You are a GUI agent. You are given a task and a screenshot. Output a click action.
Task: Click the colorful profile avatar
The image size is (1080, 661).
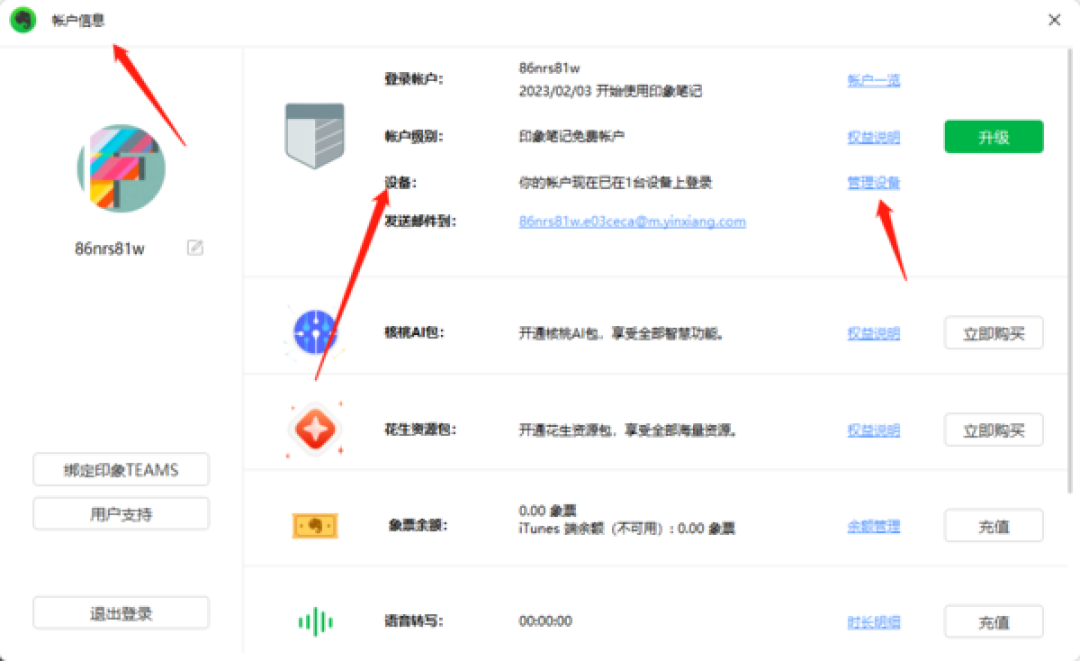[x=121, y=168]
